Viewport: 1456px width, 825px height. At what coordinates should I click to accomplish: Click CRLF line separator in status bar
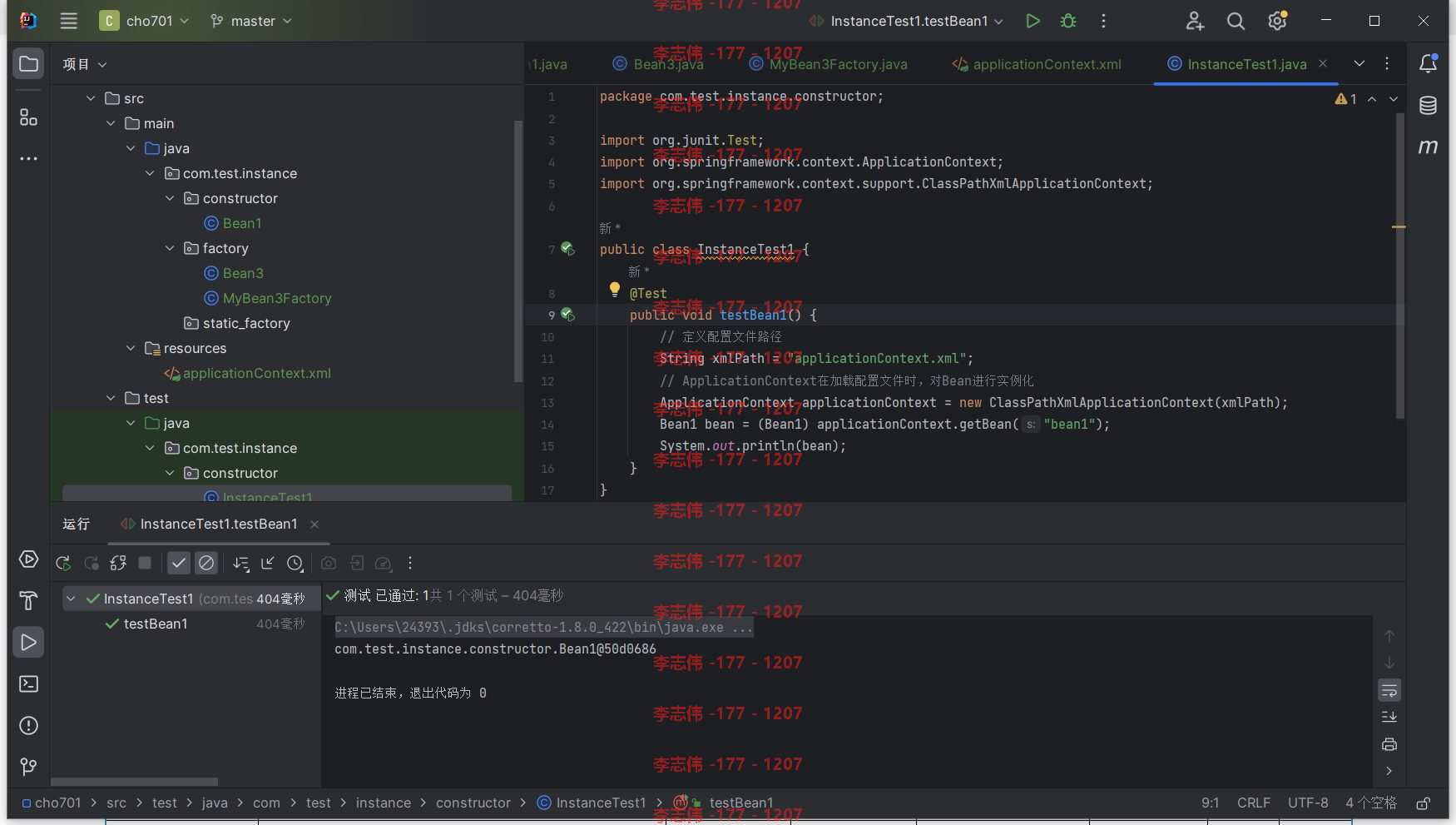pyautogui.click(x=1253, y=803)
